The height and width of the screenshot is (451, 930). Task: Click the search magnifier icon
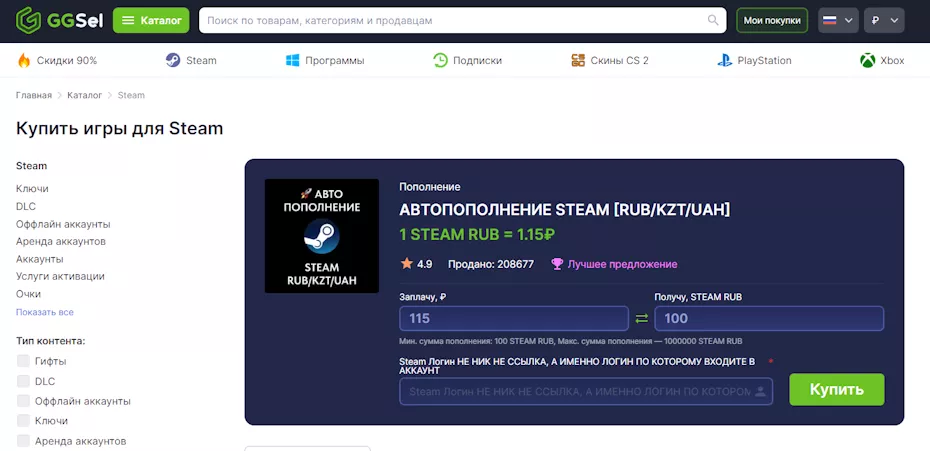713,20
